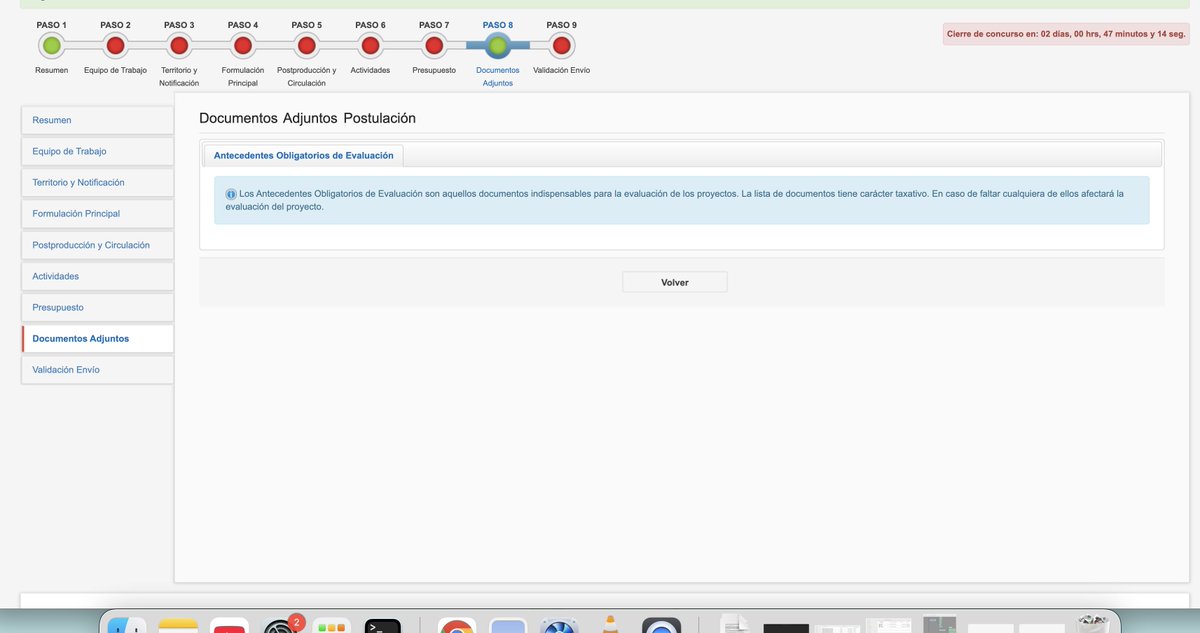Click the Presupuesto label under PASO 7
The height and width of the screenshot is (633, 1200).
434,70
